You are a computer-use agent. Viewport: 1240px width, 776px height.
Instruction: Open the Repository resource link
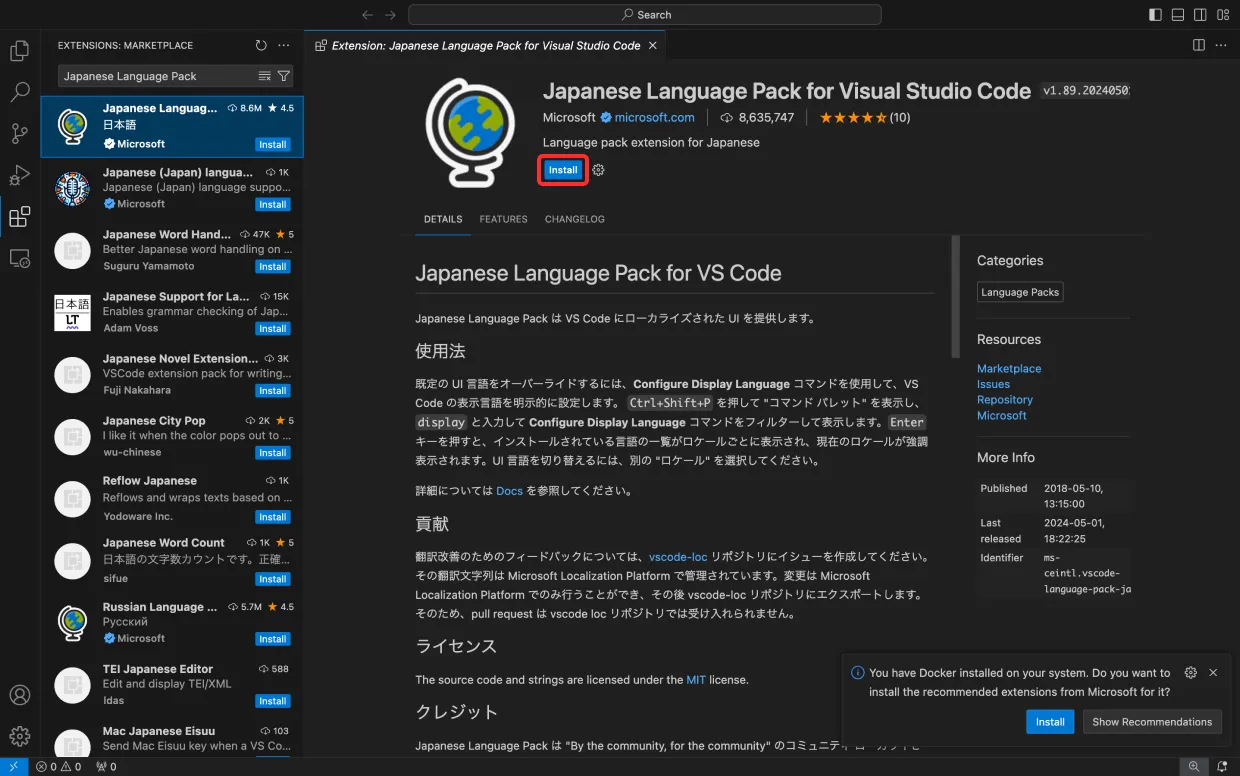[x=1005, y=400]
